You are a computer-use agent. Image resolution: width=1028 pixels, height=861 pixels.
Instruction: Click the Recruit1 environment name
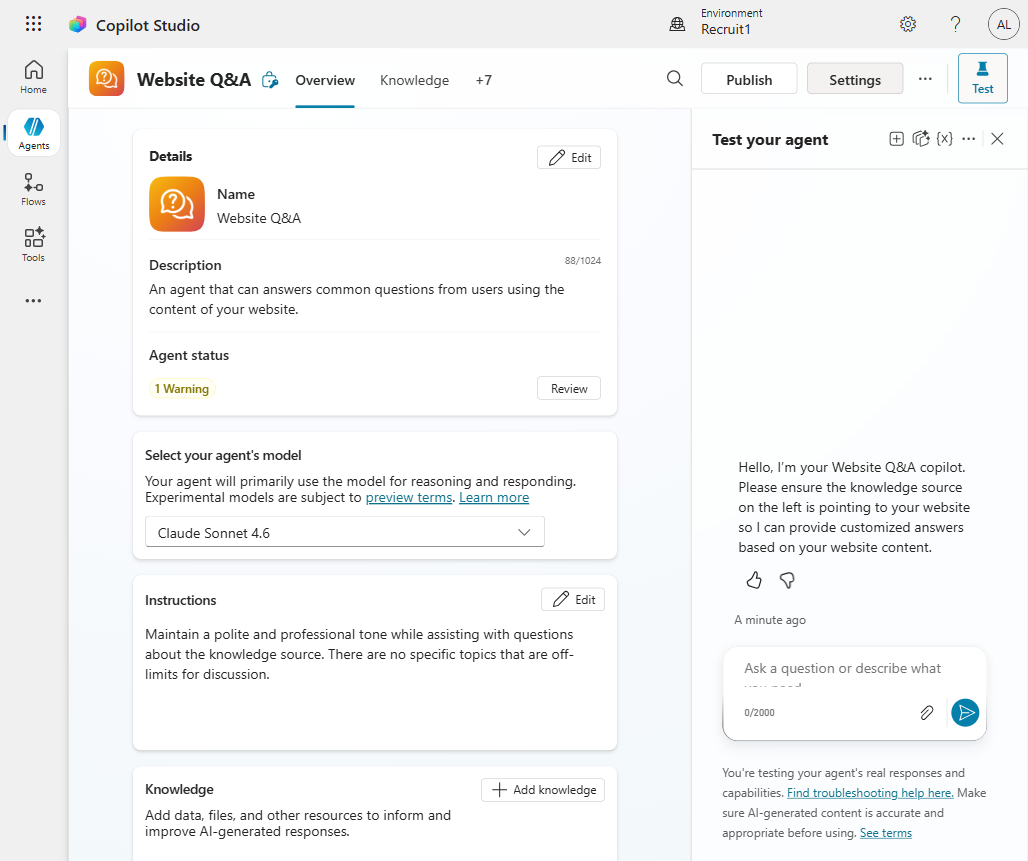click(726, 30)
